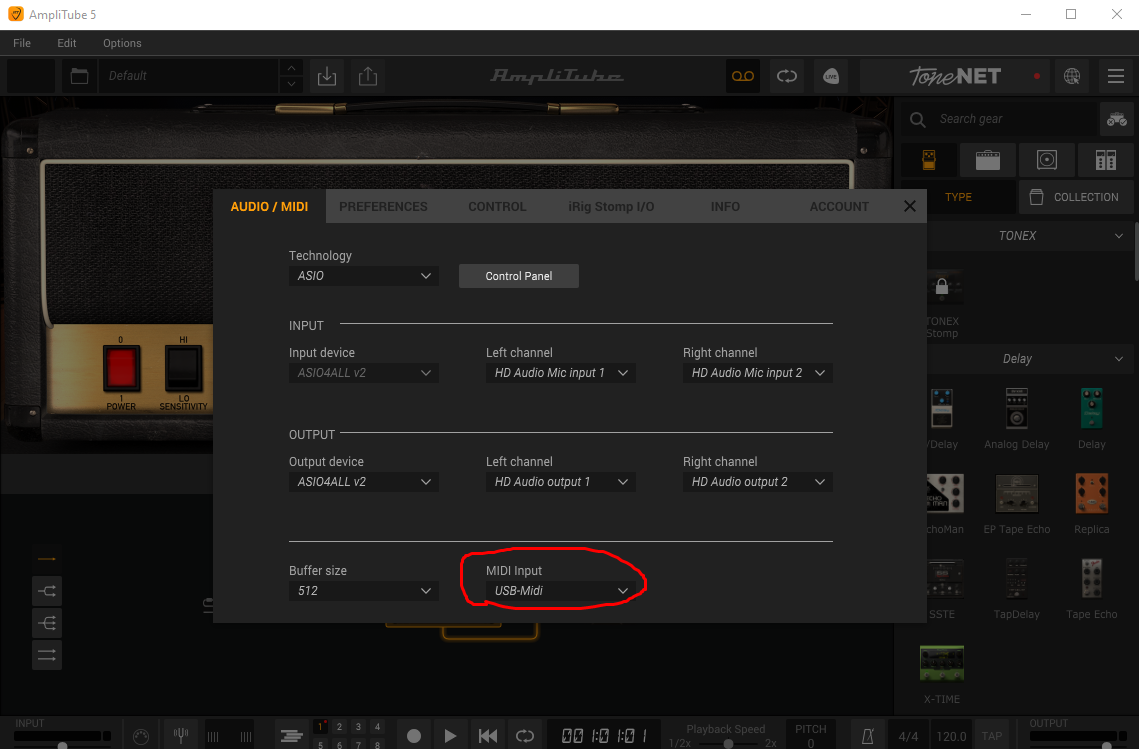This screenshot has height=749, width=1139.
Task: Open input Right channel dropdown
Action: [x=758, y=373]
